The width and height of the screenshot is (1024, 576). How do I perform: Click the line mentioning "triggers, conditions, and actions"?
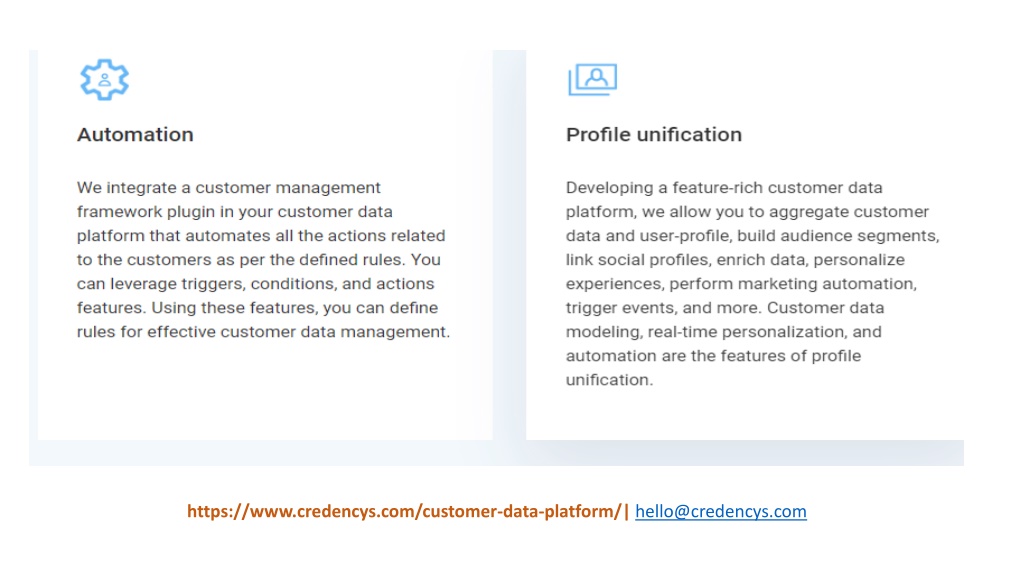click(x=255, y=284)
